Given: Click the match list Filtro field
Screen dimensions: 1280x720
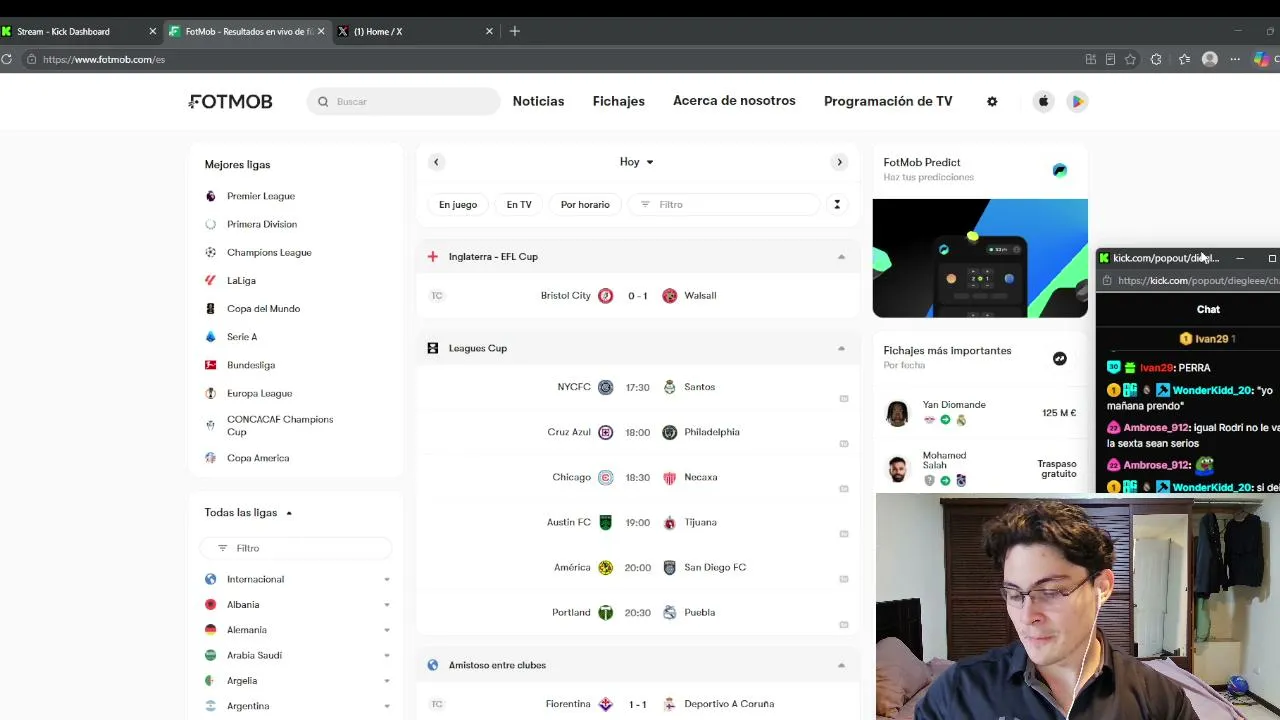Looking at the screenshot, I should click(724, 205).
